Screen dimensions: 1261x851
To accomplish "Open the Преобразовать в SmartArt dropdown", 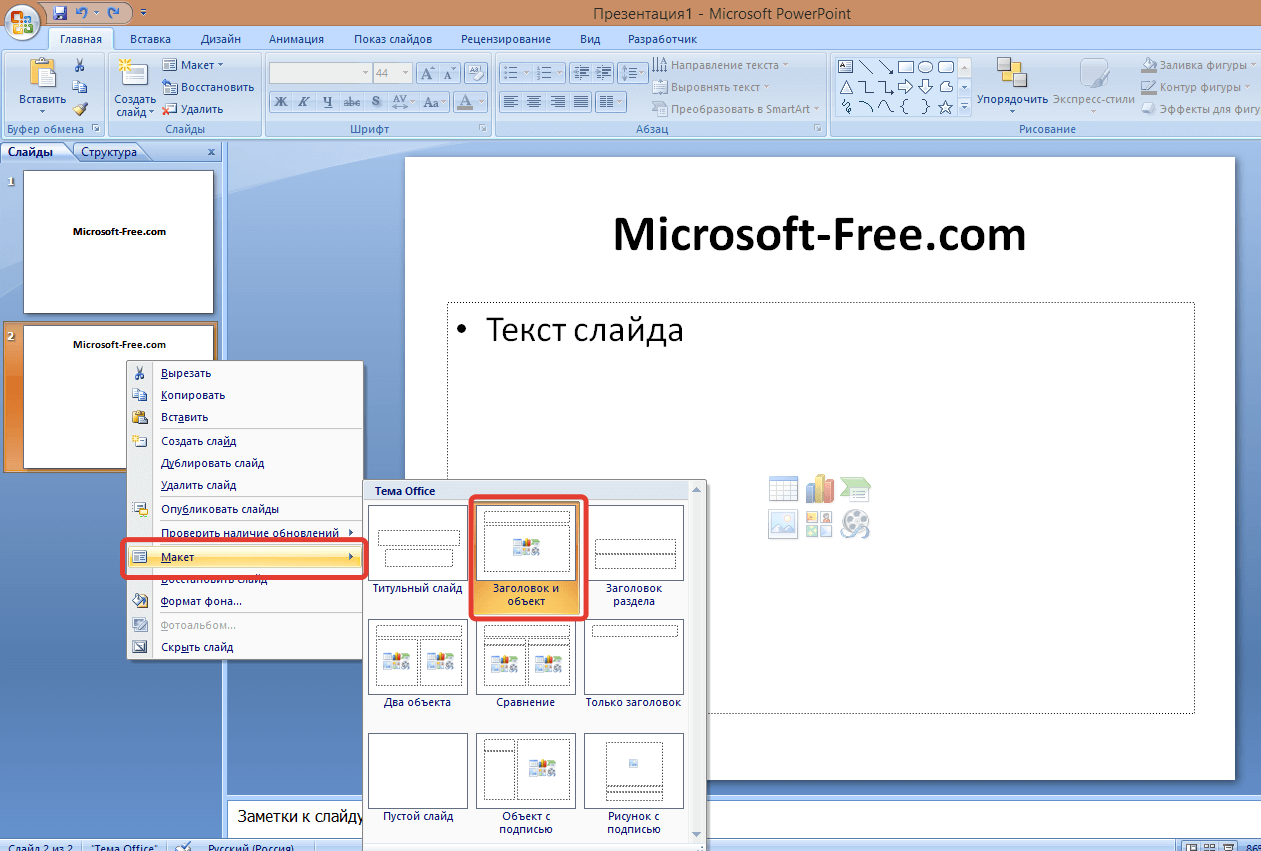I will pos(736,109).
